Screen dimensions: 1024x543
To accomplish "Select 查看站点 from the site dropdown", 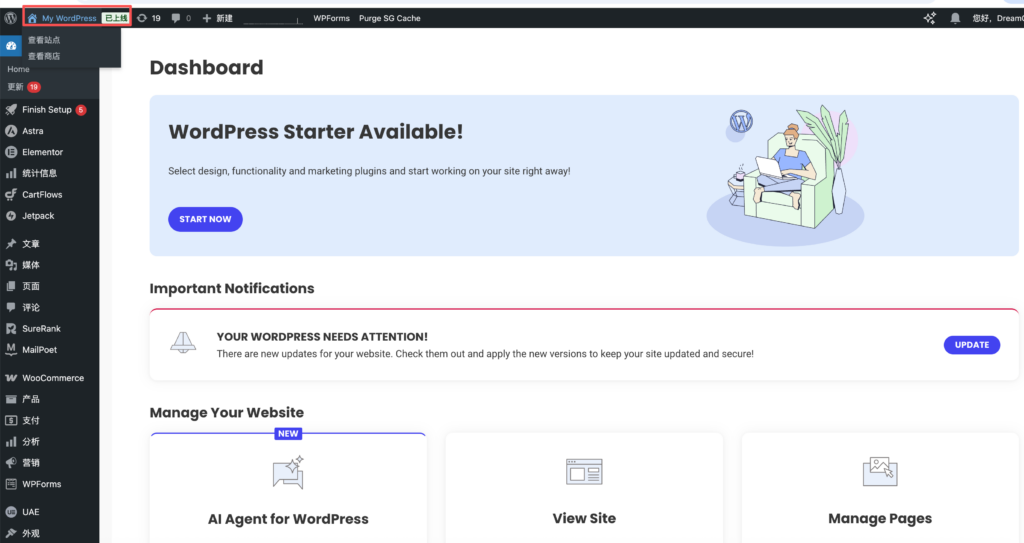I will [x=44, y=40].
